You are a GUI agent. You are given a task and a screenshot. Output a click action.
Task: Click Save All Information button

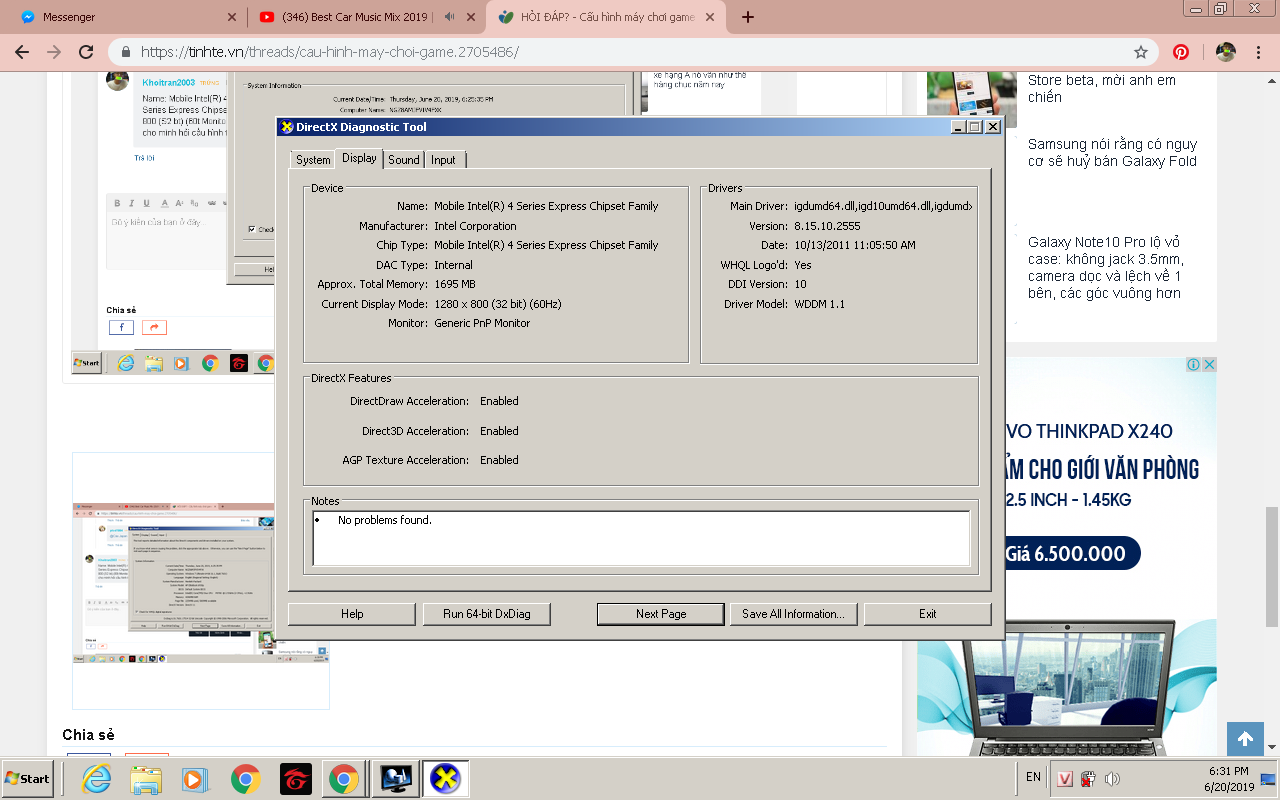tap(793, 614)
